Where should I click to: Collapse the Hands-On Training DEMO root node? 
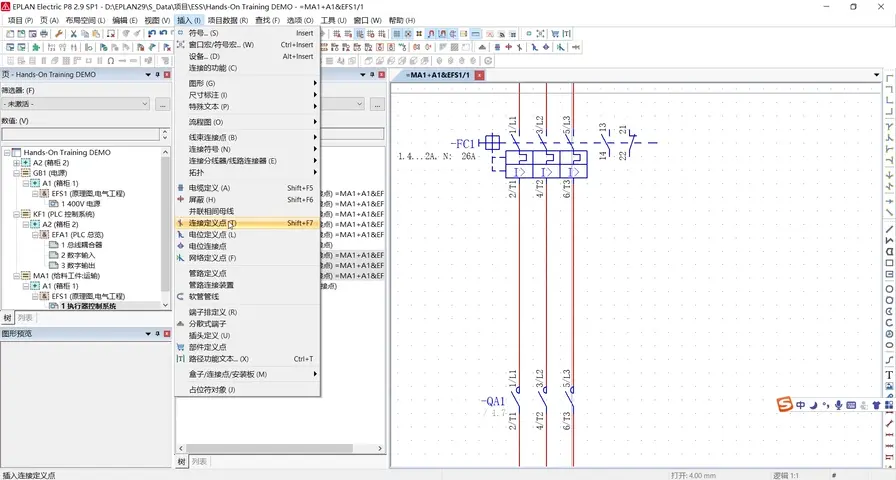[x=7, y=153]
